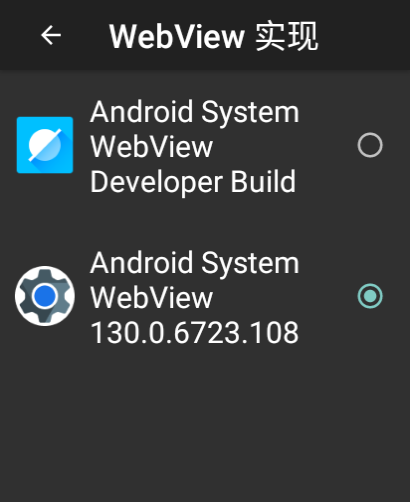
Task: Select the Developer Build radio button
Action: point(370,145)
